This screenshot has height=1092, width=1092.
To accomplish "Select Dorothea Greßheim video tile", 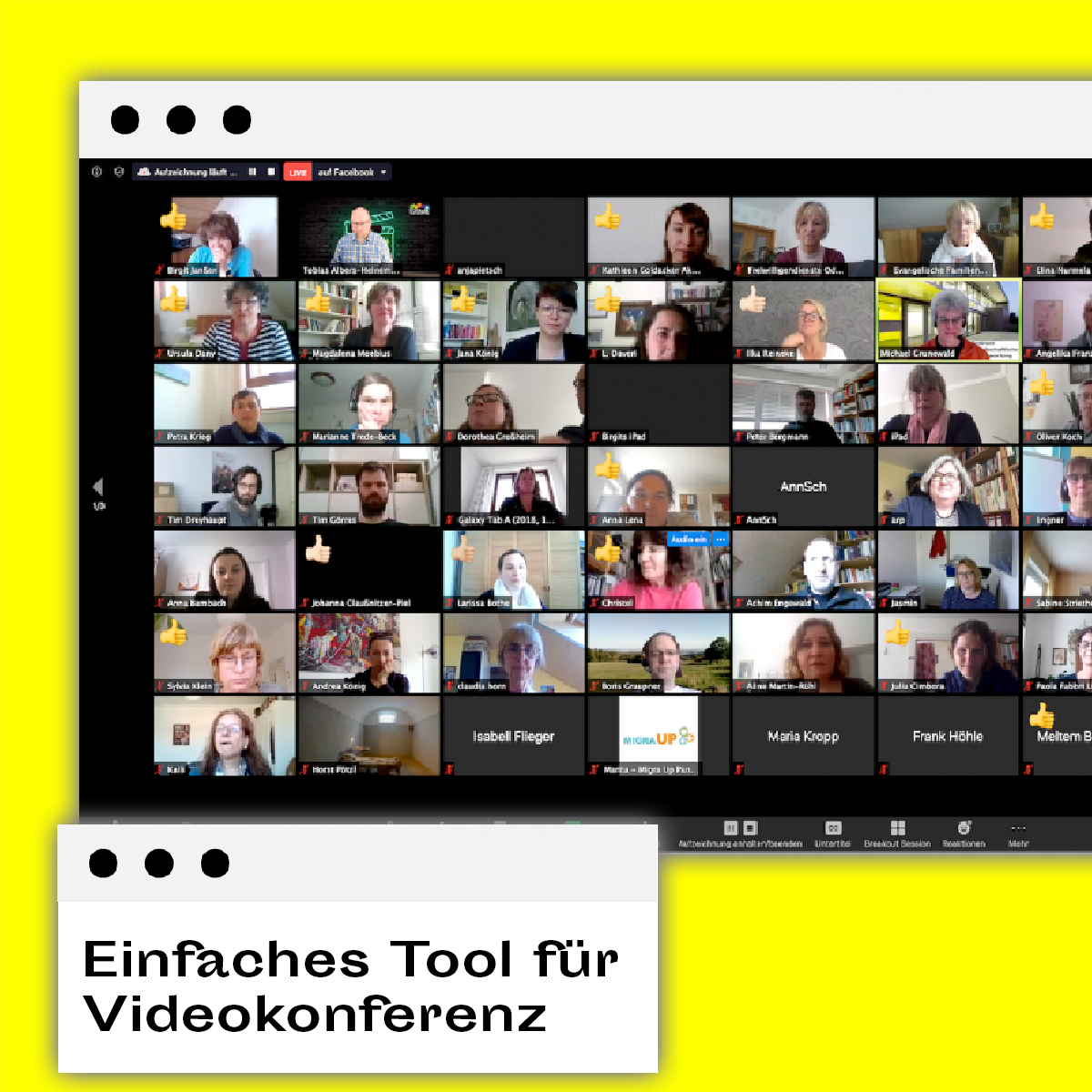I will (513, 404).
